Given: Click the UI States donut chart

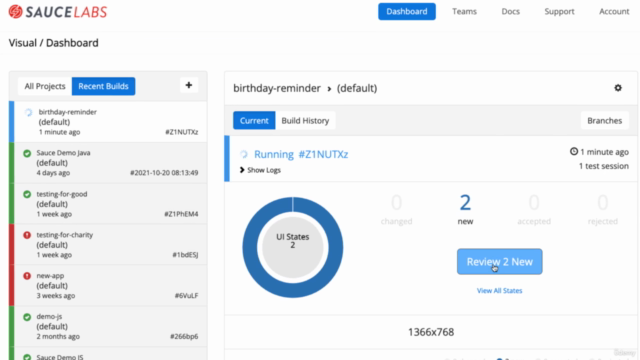Looking at the screenshot, I should (x=293, y=247).
